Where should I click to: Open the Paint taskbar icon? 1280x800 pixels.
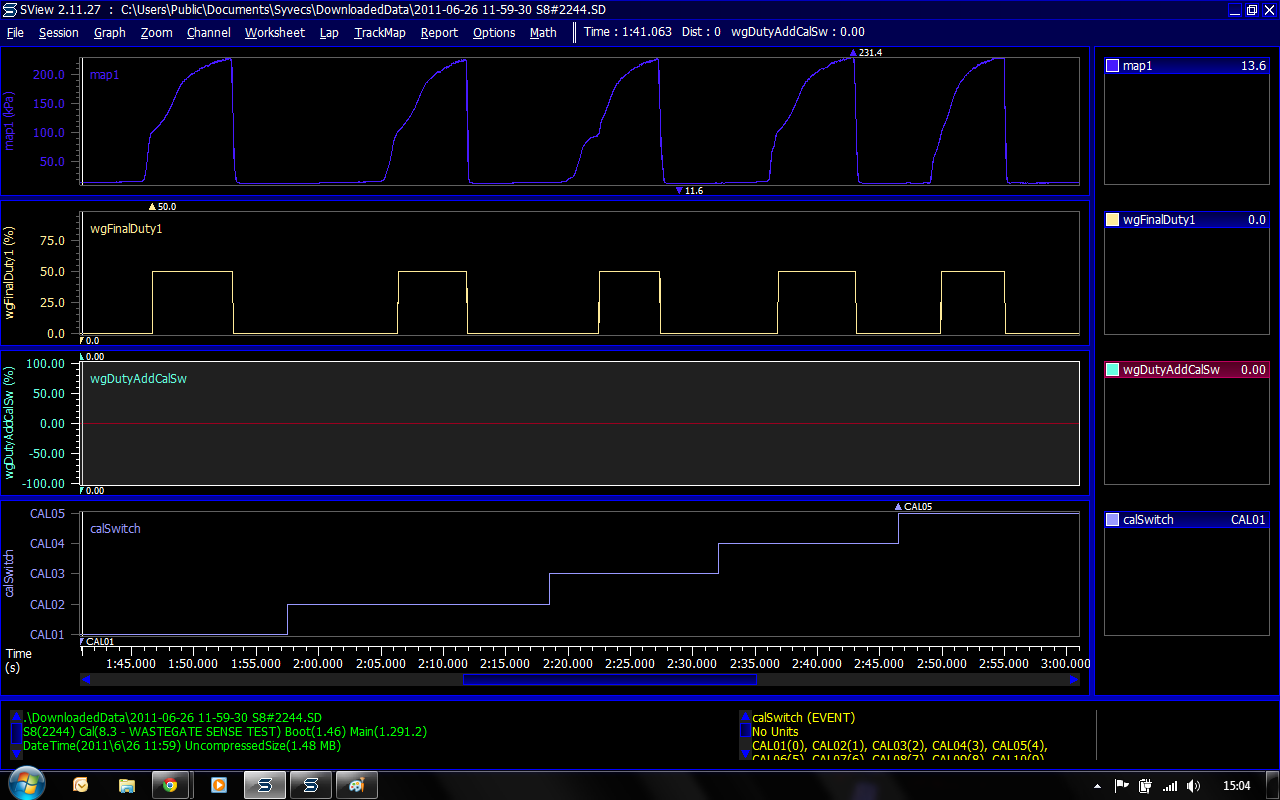click(356, 785)
